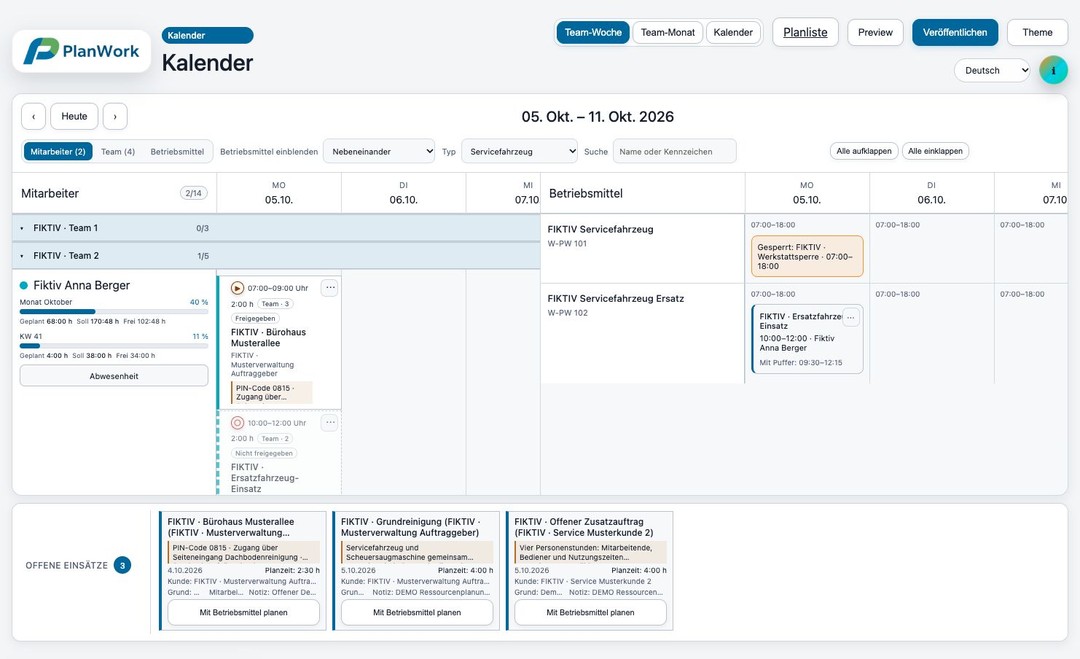Select Mitarbeiter (2) tab
The height and width of the screenshot is (659, 1080).
tap(58, 151)
